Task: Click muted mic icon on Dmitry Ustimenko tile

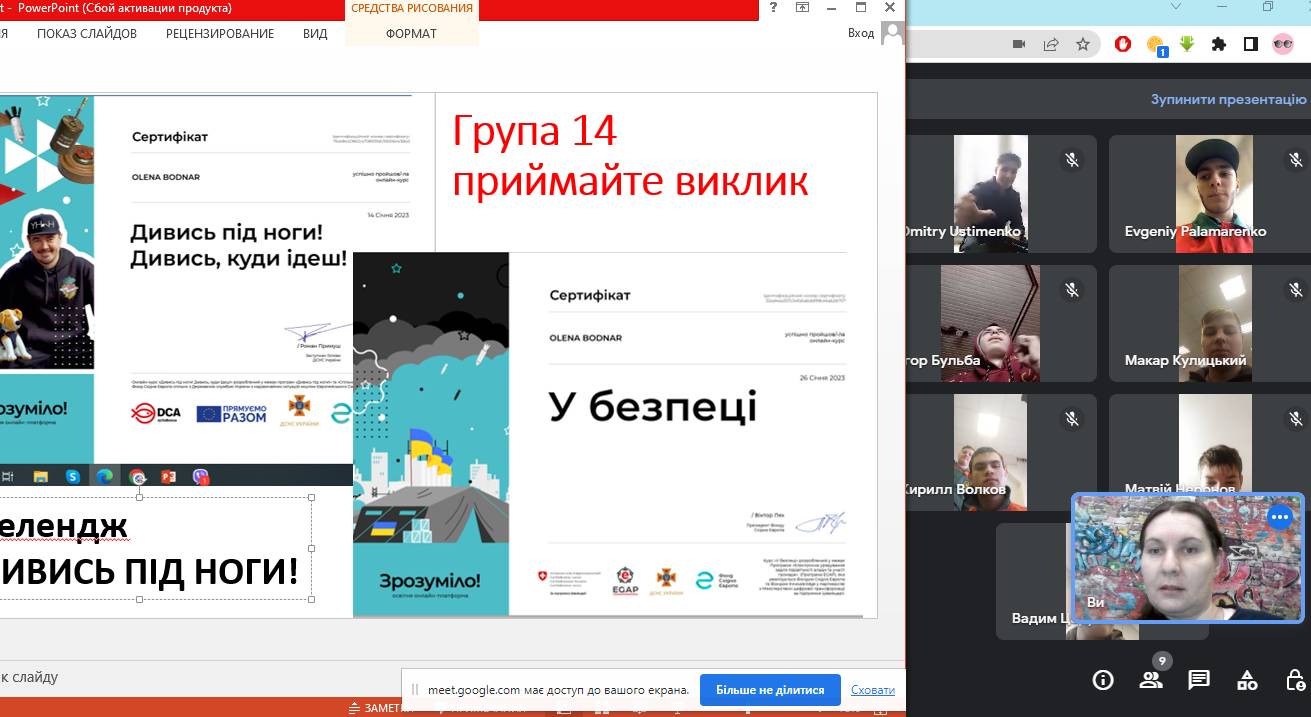Action: (1071, 159)
